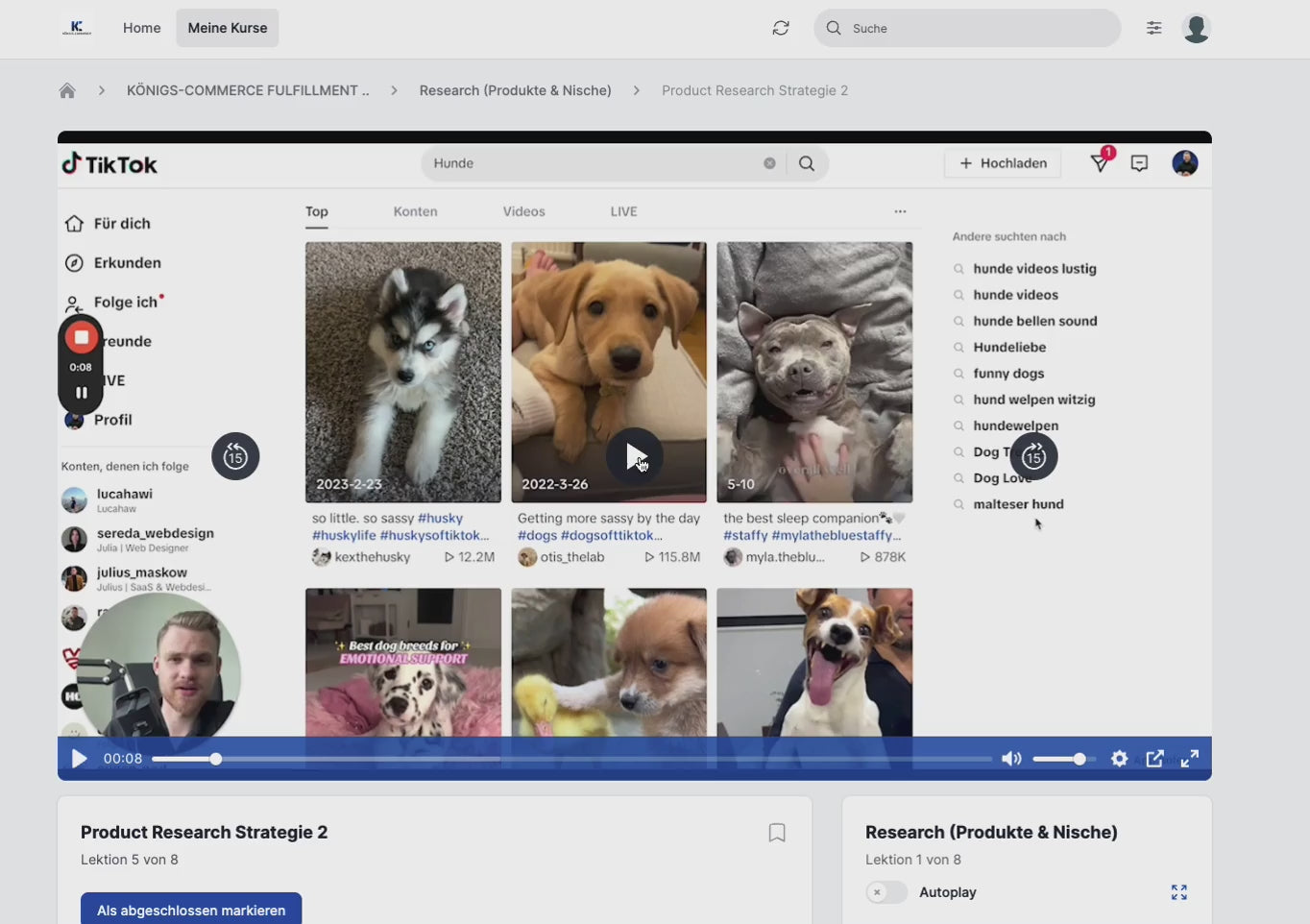Adjust the video volume slider
The image size is (1310, 924).
coord(1064,759)
